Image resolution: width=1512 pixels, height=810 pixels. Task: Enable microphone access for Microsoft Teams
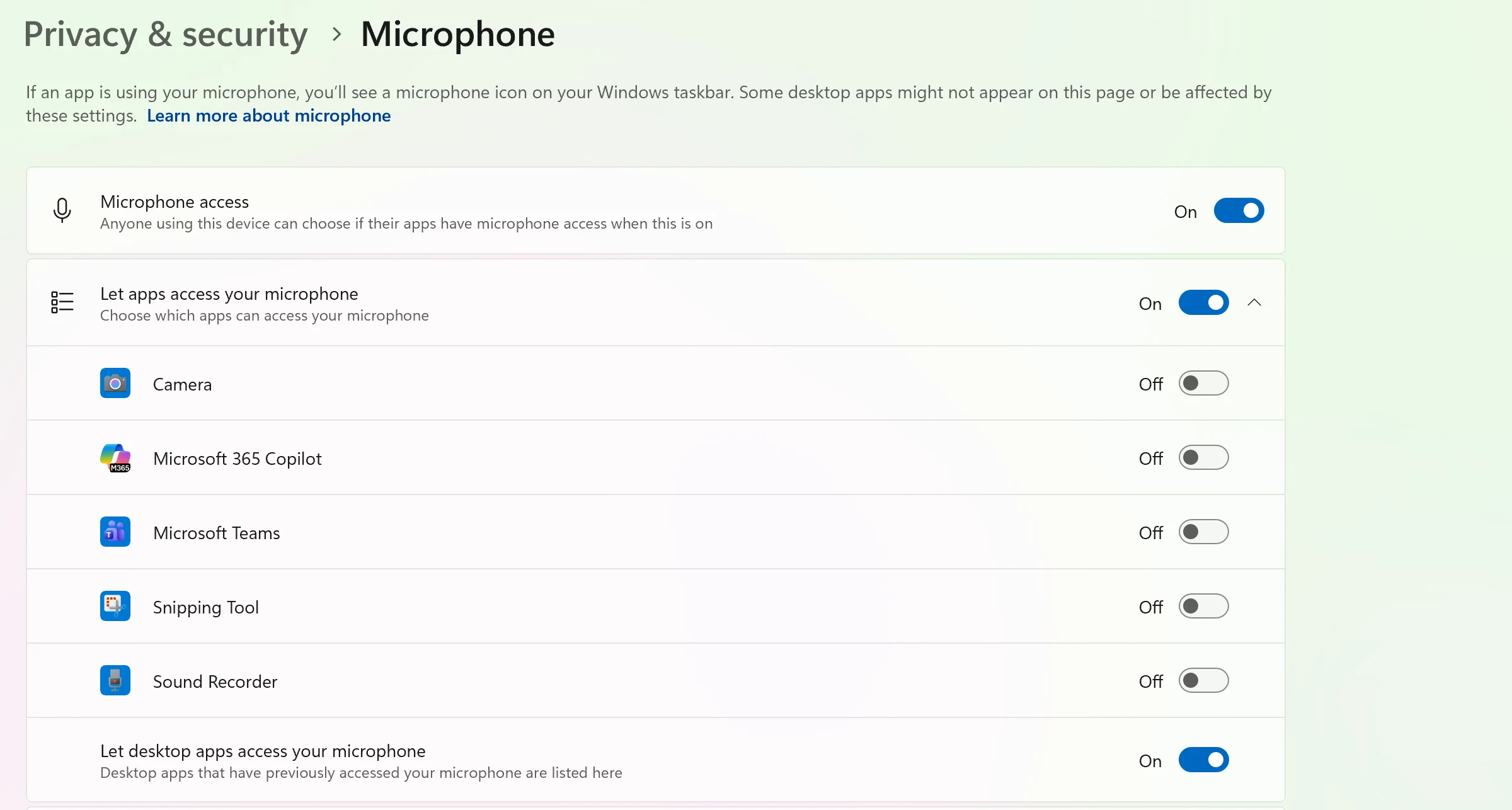click(x=1203, y=532)
